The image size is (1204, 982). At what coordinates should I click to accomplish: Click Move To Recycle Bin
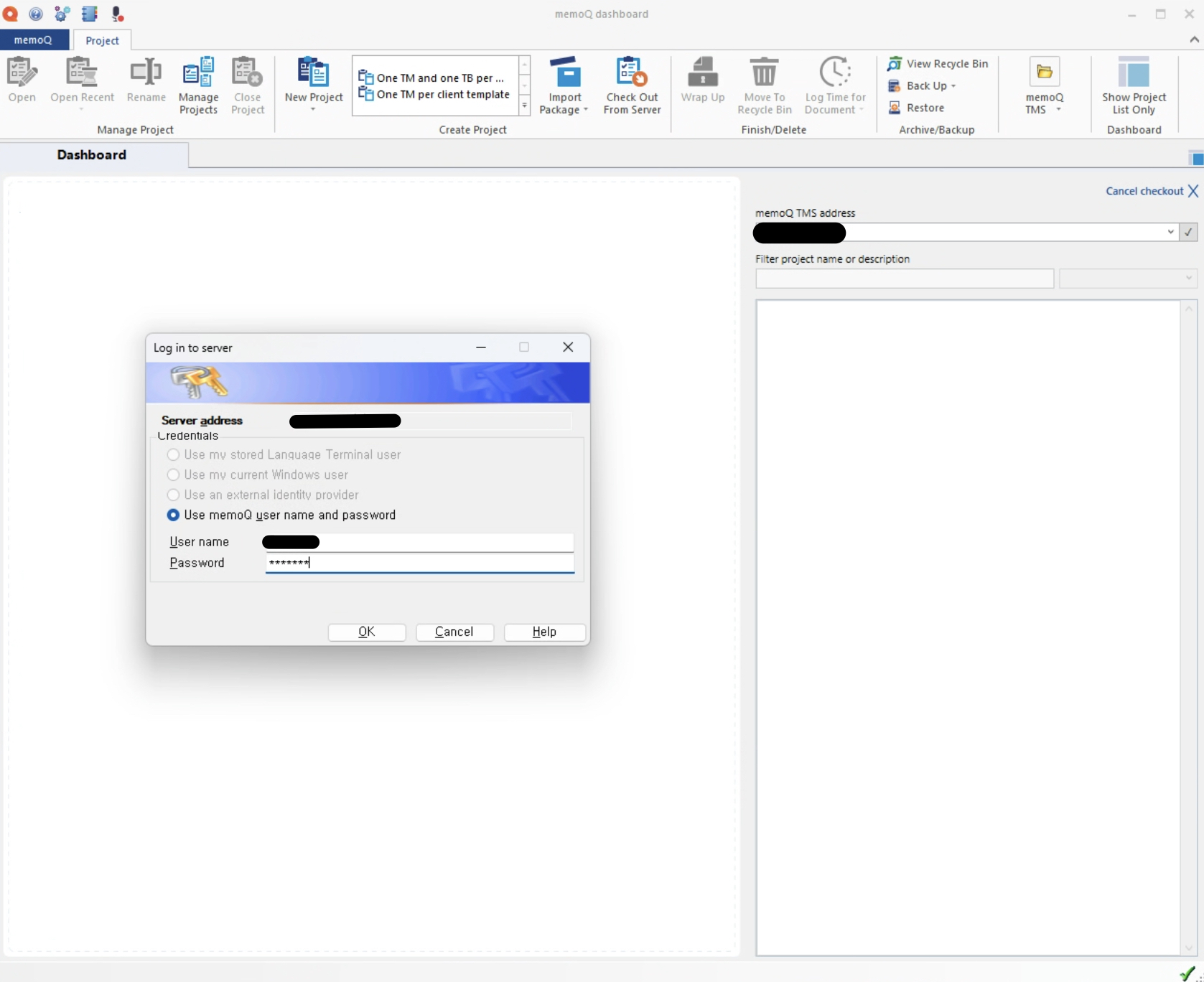[764, 85]
